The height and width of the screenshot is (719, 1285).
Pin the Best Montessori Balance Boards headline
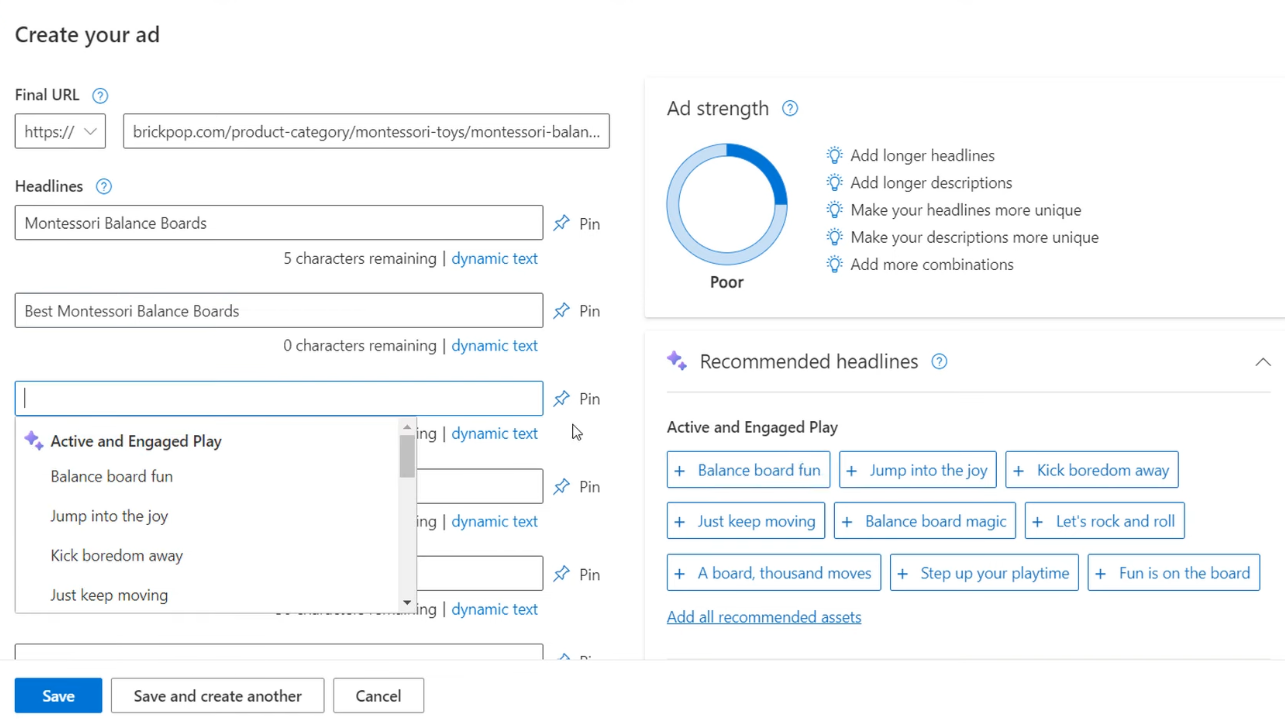tap(577, 311)
